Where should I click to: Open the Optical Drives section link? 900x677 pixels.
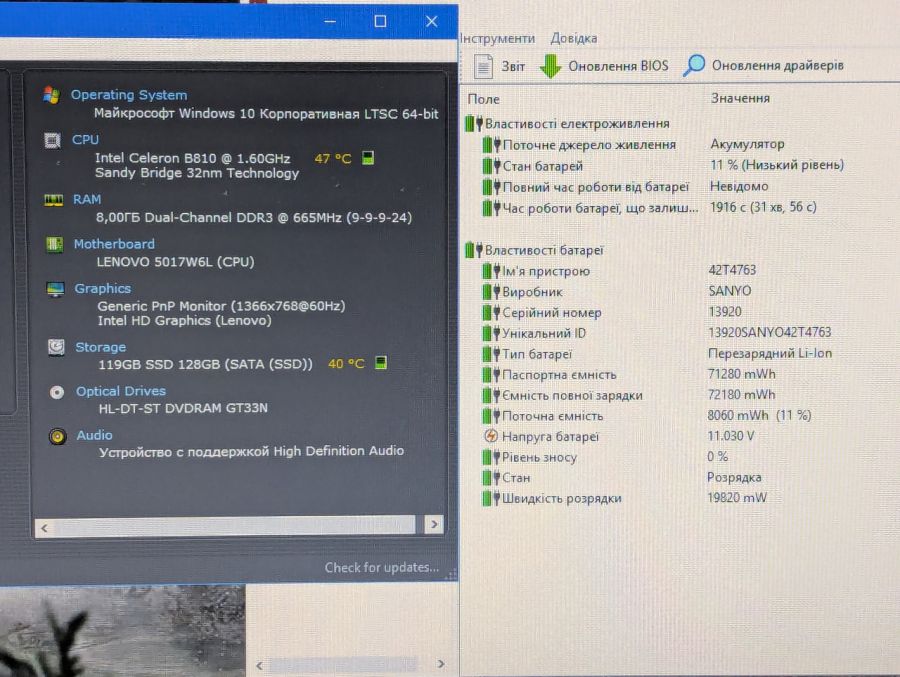point(121,391)
